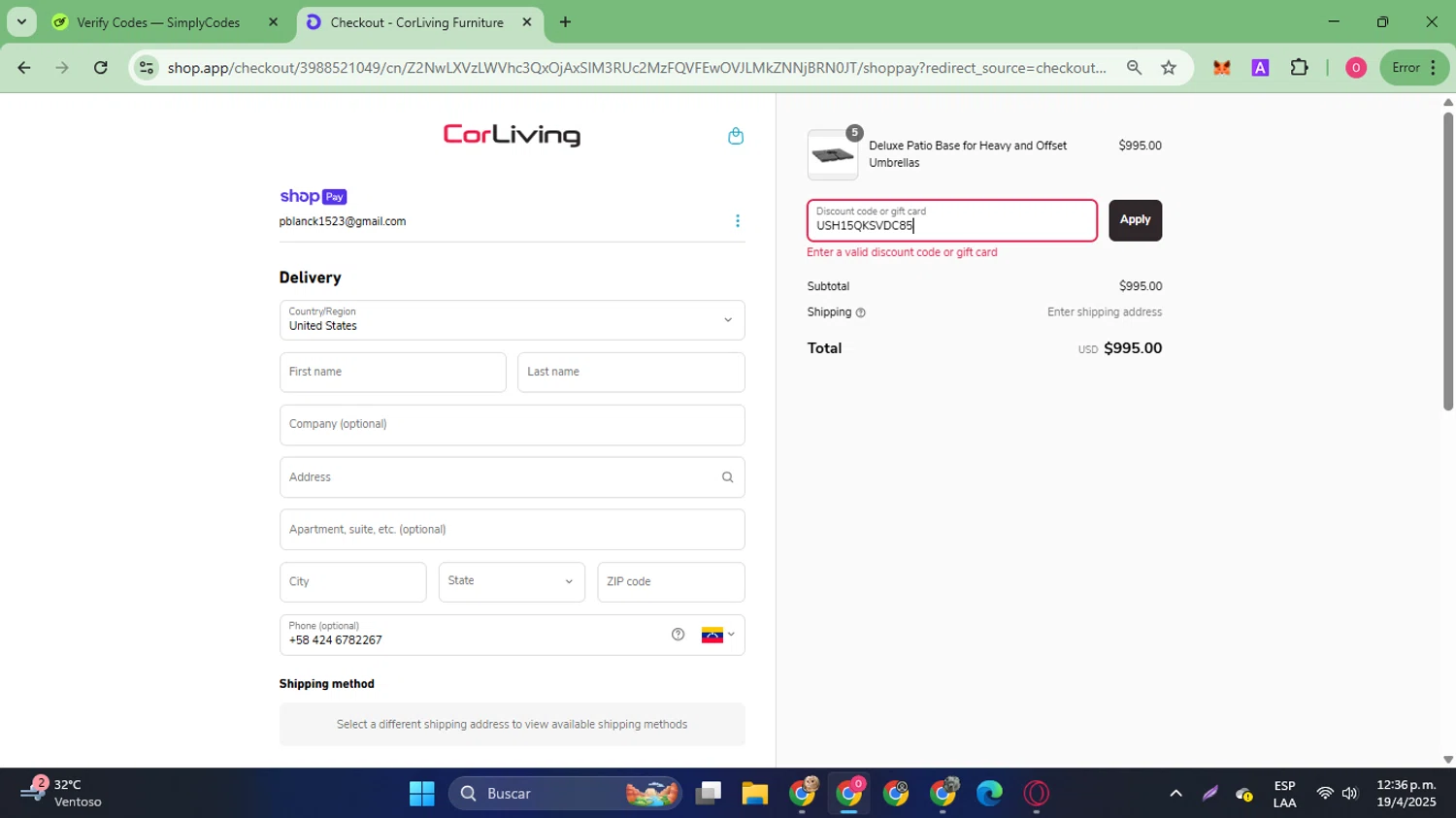
Task: Open the clock showing 12:36 p. m.
Action: pos(1406,793)
